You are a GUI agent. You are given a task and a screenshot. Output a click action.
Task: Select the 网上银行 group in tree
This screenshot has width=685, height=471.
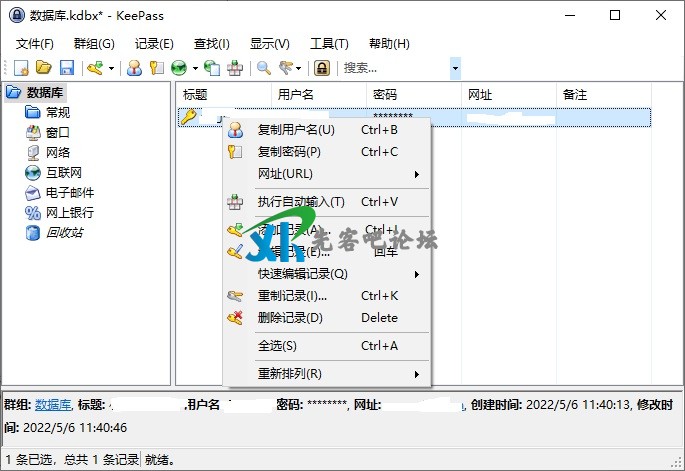70,213
